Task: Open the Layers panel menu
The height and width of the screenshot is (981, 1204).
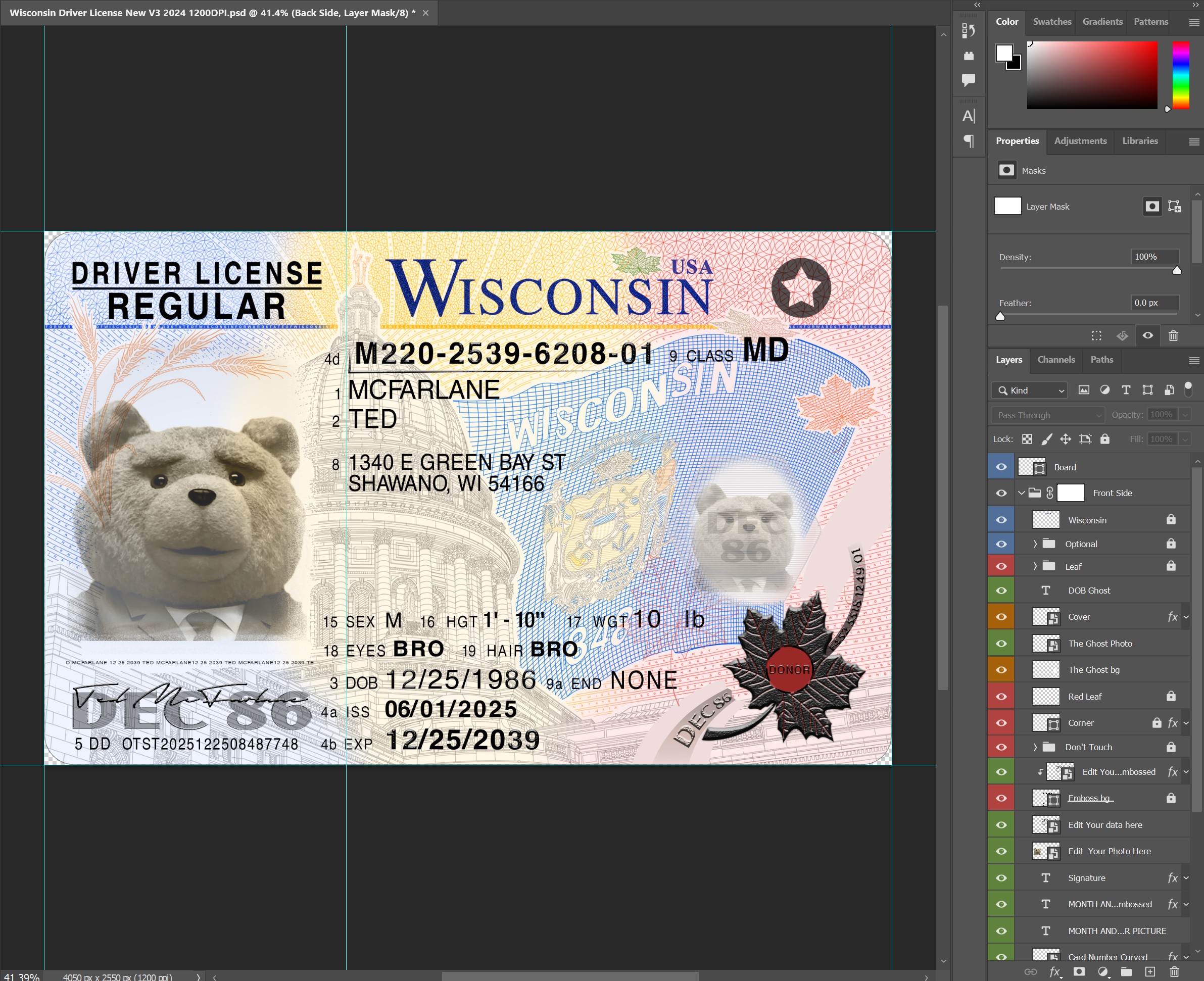Action: click(1194, 361)
